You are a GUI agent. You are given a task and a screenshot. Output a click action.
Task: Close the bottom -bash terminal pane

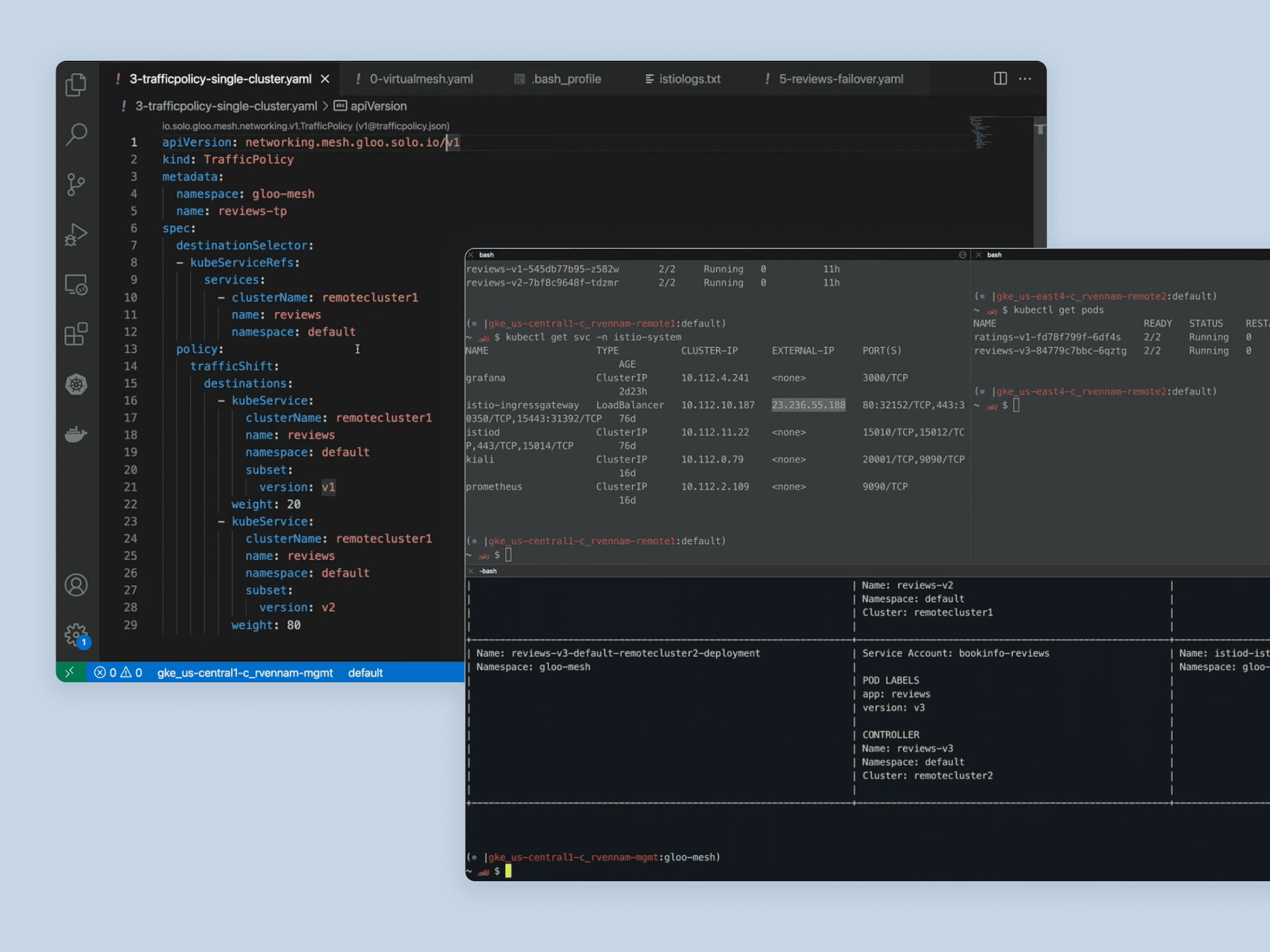pos(470,571)
